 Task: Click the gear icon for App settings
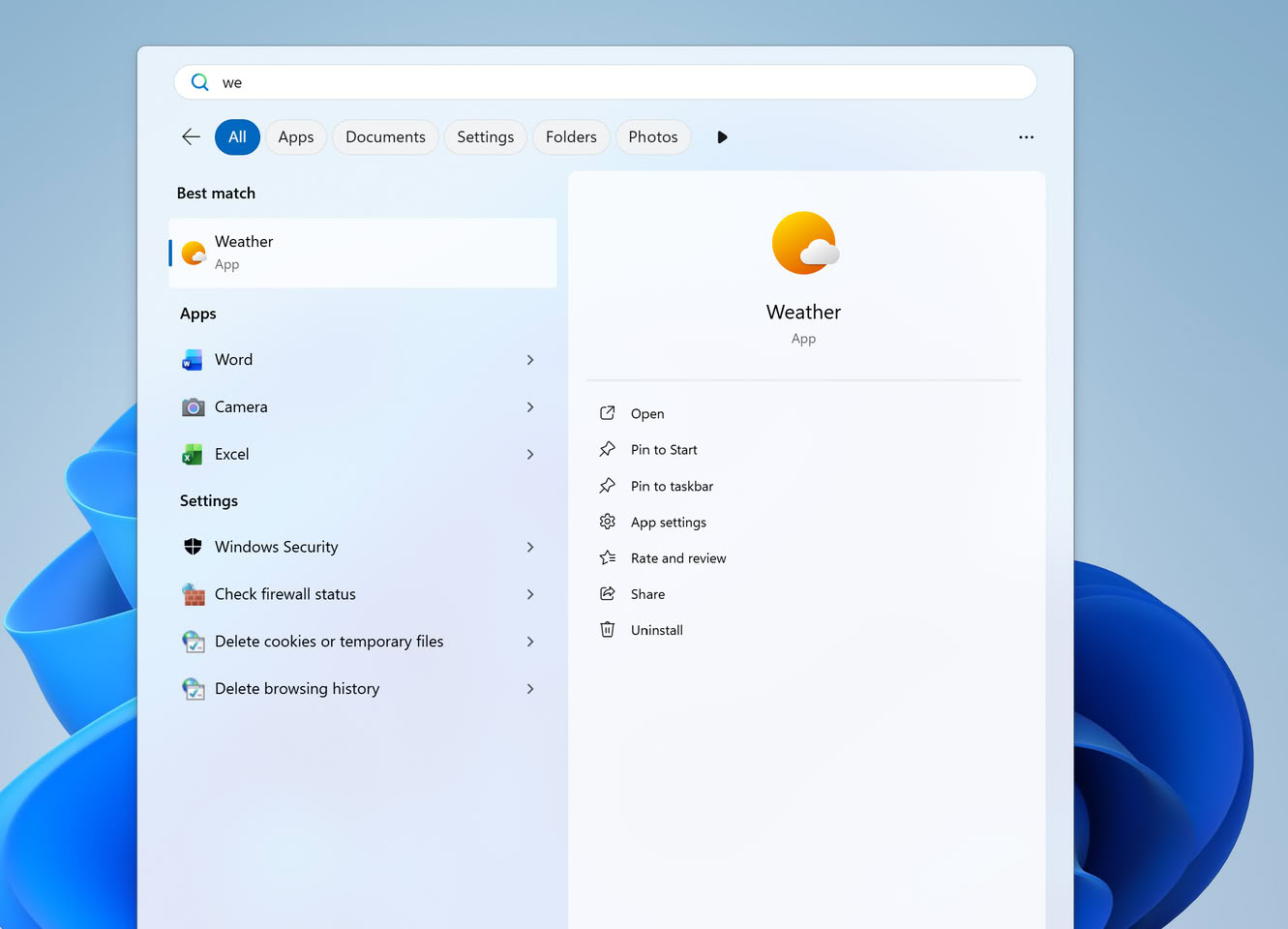pos(608,522)
